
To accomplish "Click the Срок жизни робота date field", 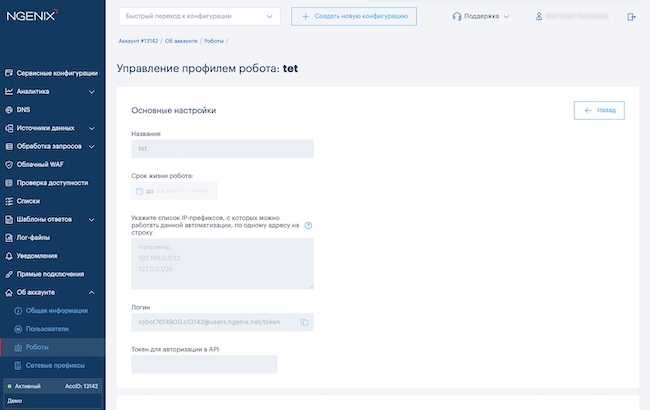I will (174, 191).
